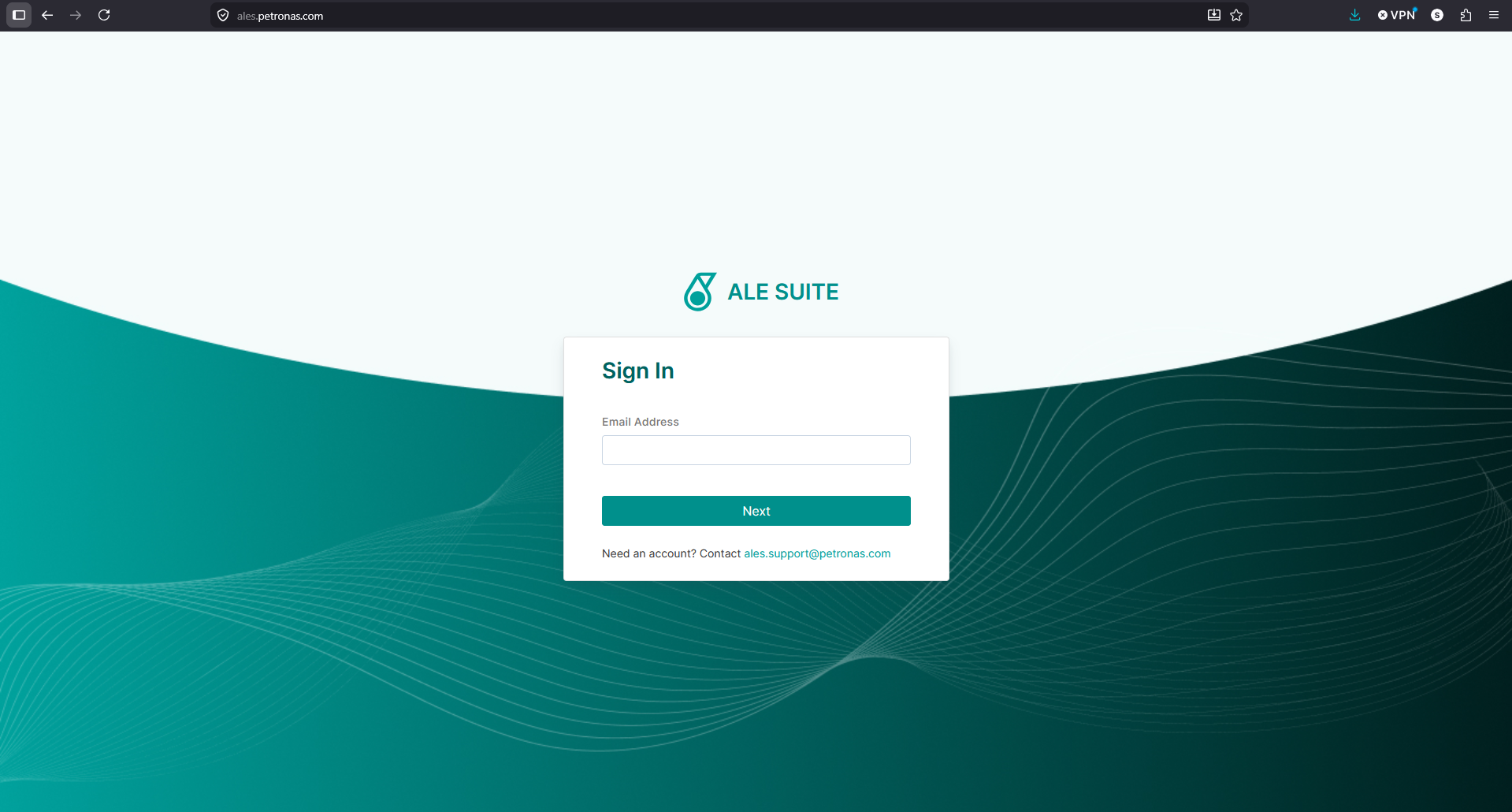Image resolution: width=1512 pixels, height=812 pixels.
Task: Click the 'Need an account? Contact' text
Action: point(671,553)
